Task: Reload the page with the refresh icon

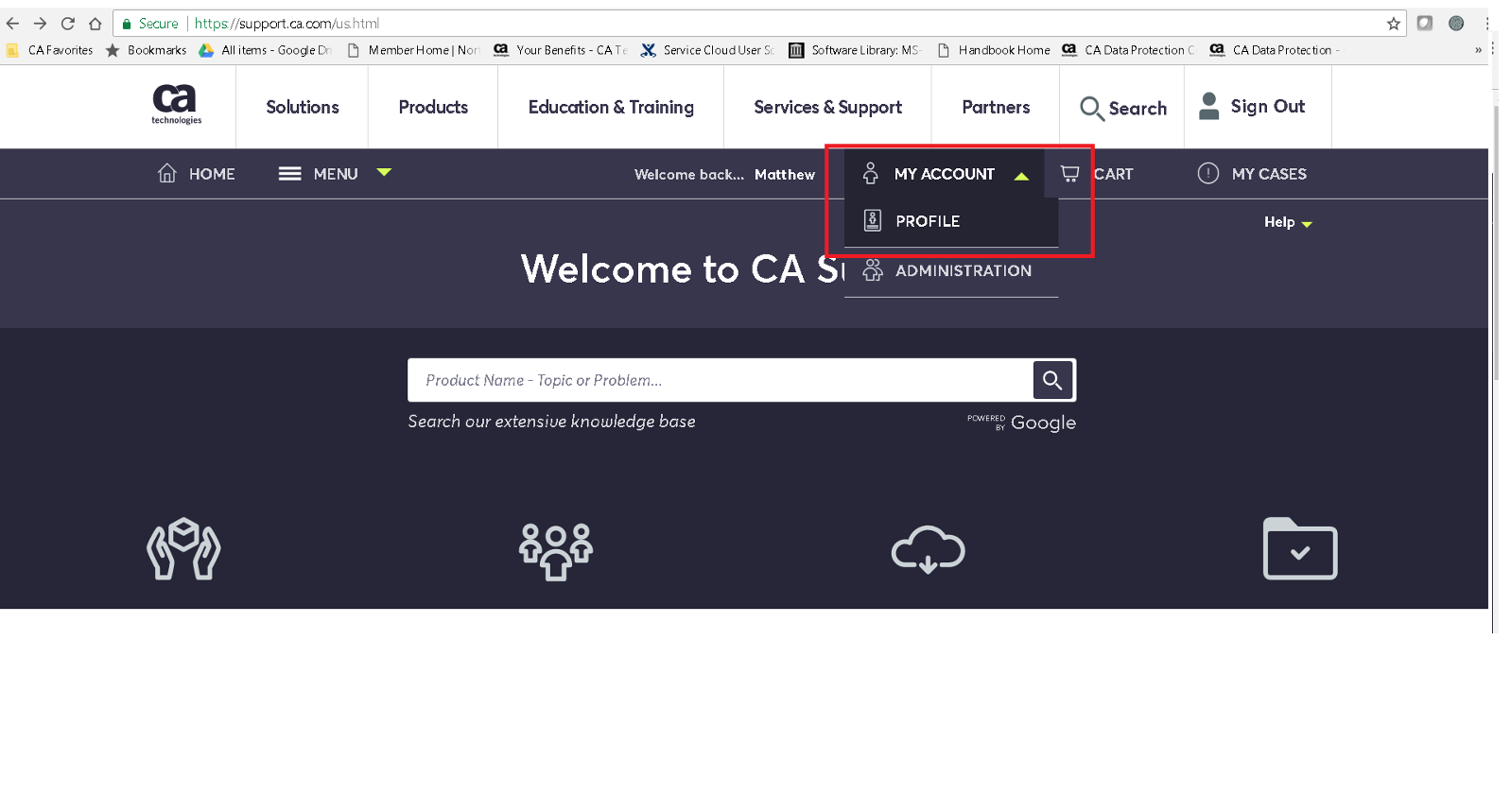Action: (x=67, y=24)
